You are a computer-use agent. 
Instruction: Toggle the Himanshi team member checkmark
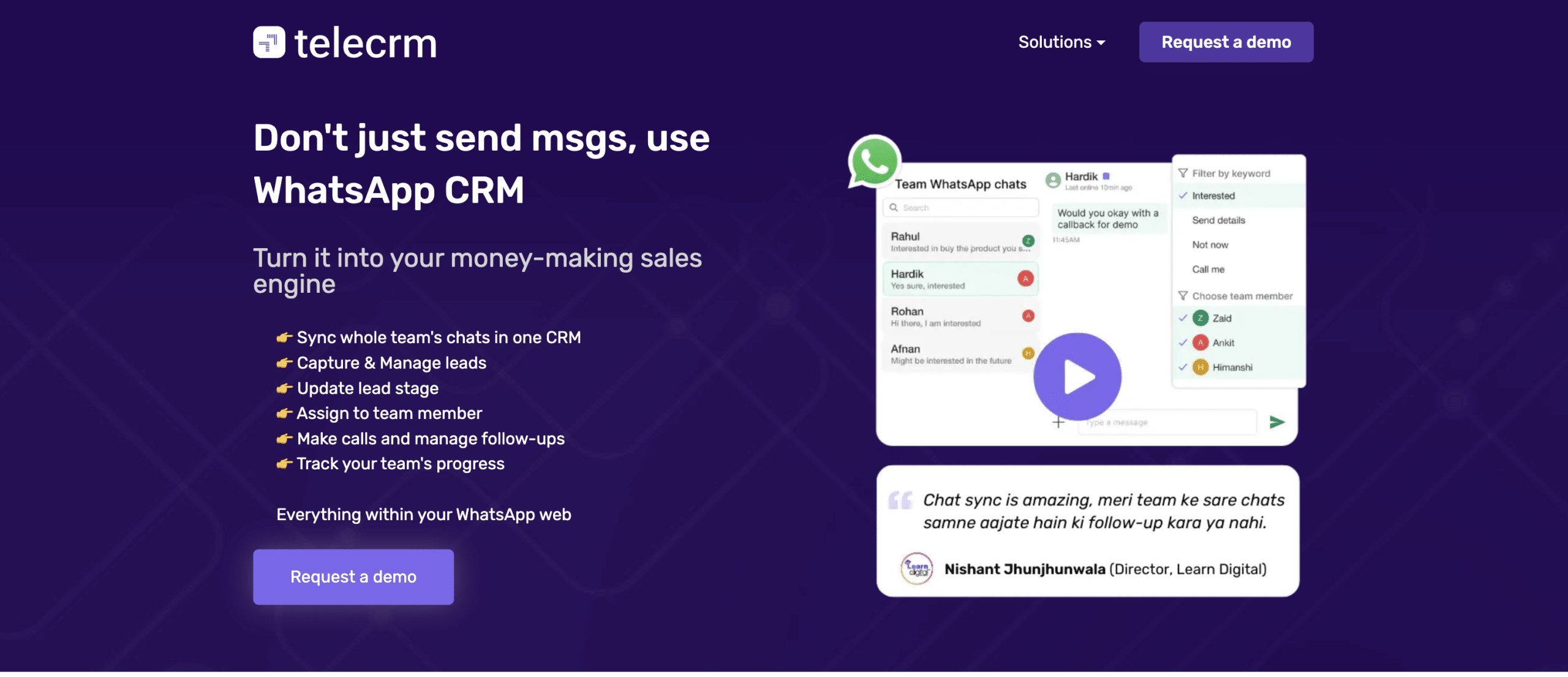1183,367
